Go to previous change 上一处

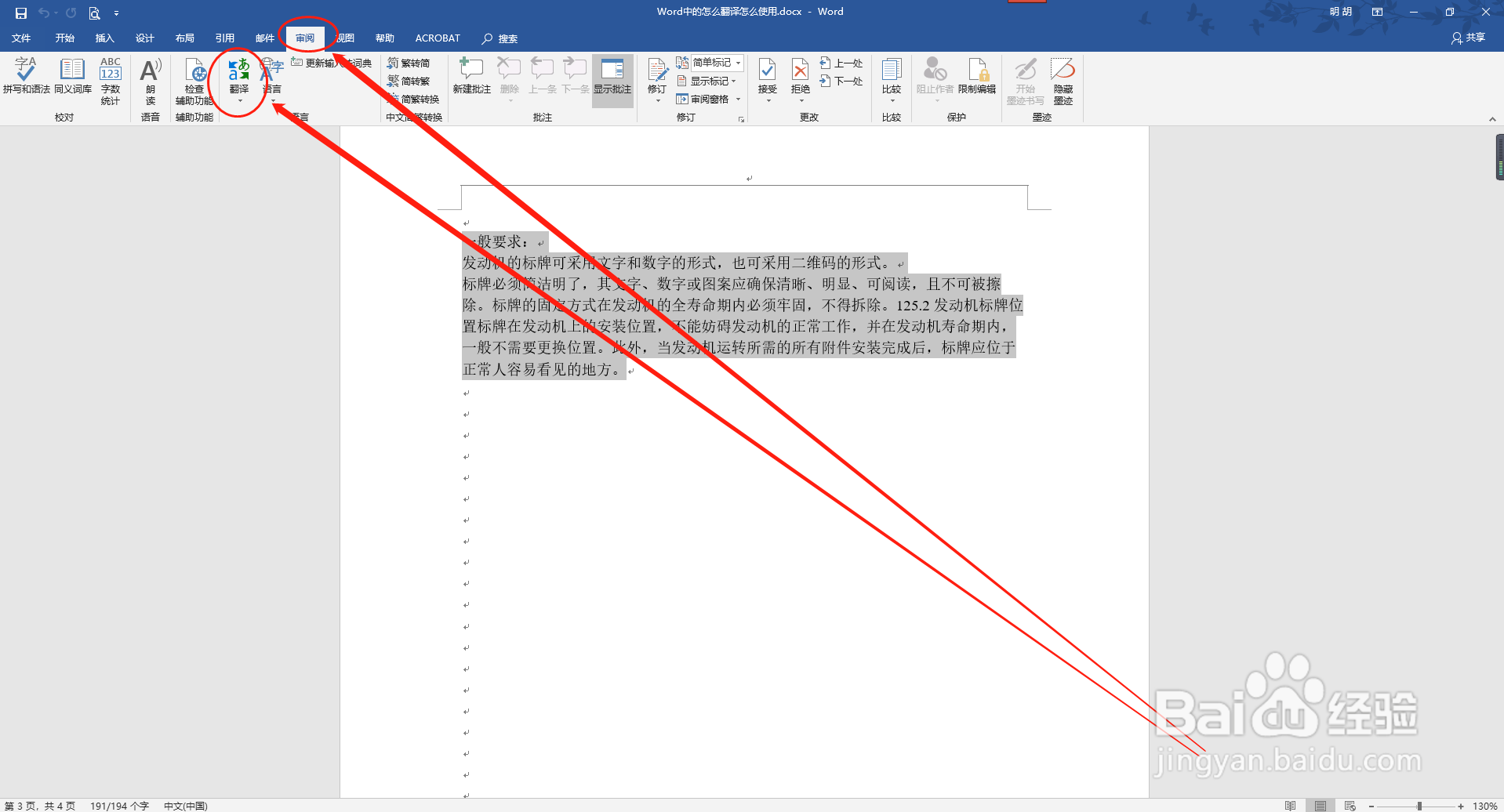841,63
